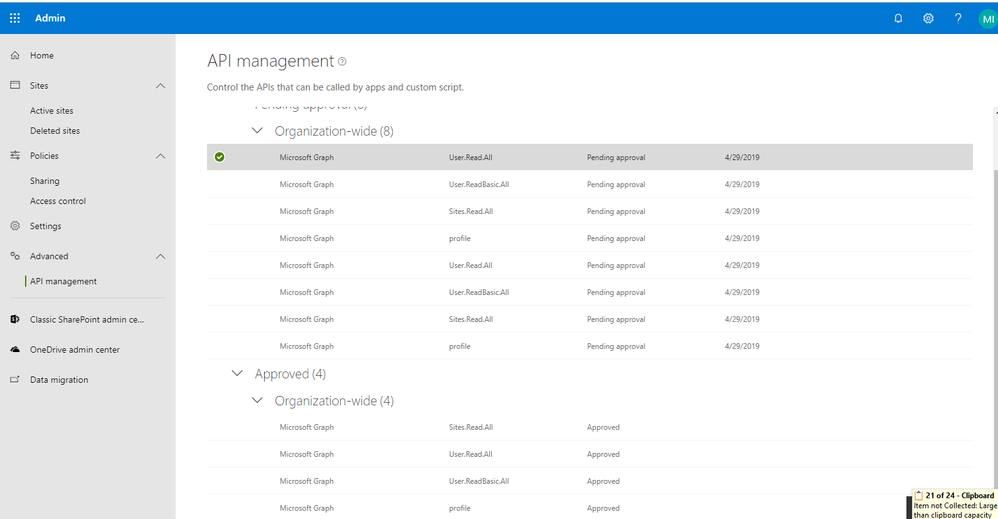Click the Classic SharePoint admin center icon

coord(15,320)
